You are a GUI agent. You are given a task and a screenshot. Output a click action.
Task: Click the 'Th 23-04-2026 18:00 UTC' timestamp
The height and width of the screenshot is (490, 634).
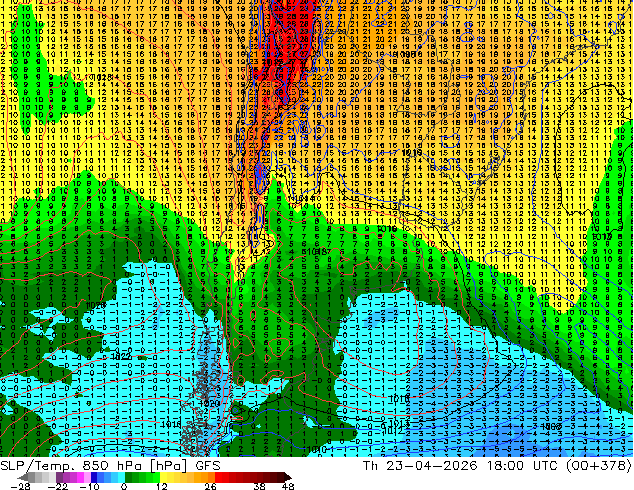point(461,465)
